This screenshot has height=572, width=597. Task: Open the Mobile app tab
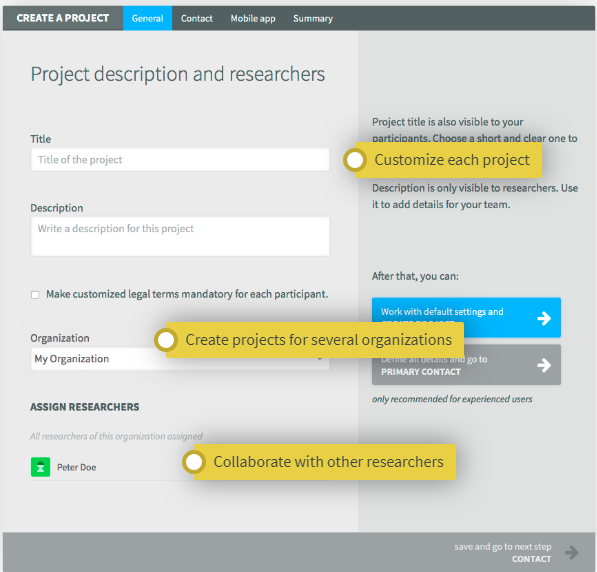[253, 18]
